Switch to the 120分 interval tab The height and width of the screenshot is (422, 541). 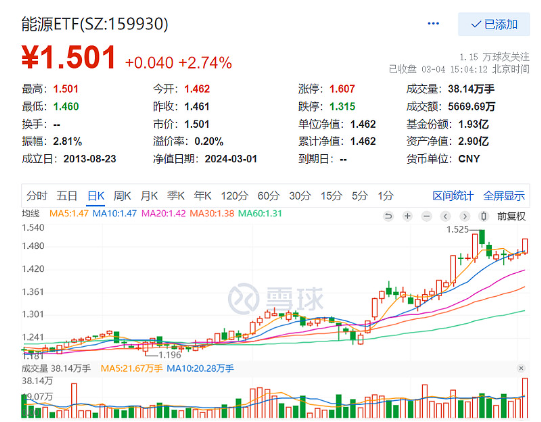tap(235, 196)
